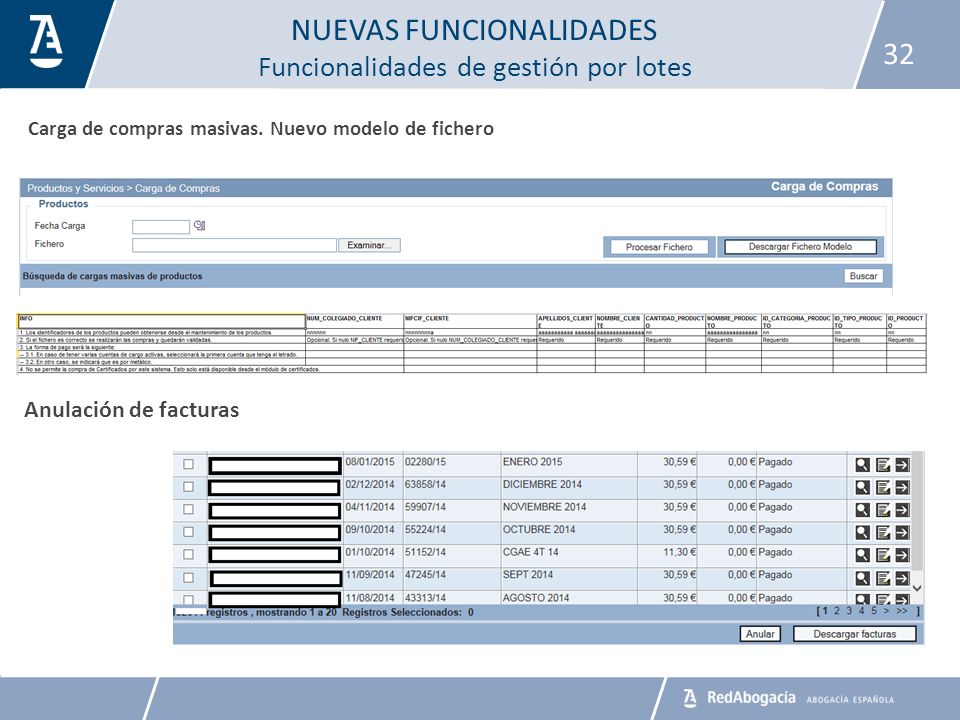Click the arrow icon on OCTUBRE 2014 row
This screenshot has height=720, width=960.
click(x=902, y=533)
